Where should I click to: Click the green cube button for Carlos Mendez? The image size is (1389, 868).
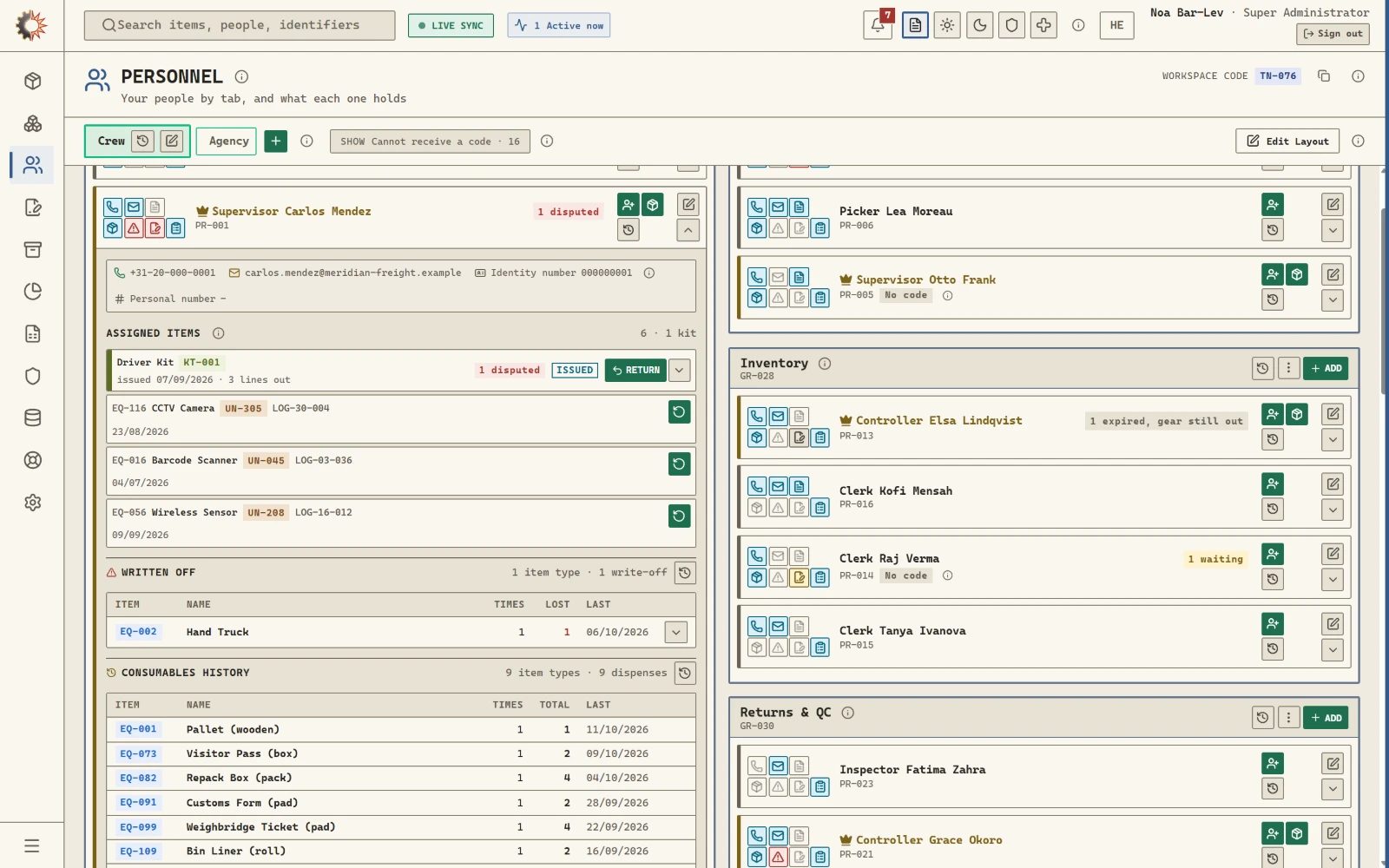[653, 205]
